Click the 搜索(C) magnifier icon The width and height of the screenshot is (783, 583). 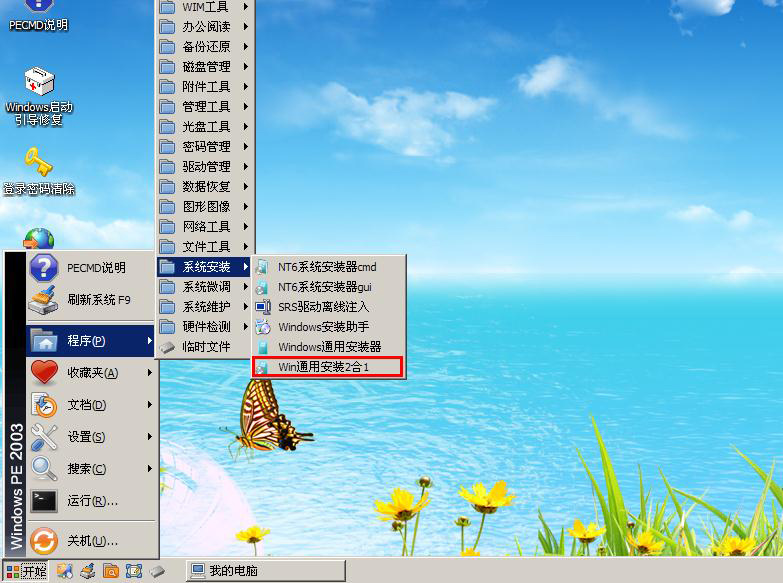[x=44, y=469]
